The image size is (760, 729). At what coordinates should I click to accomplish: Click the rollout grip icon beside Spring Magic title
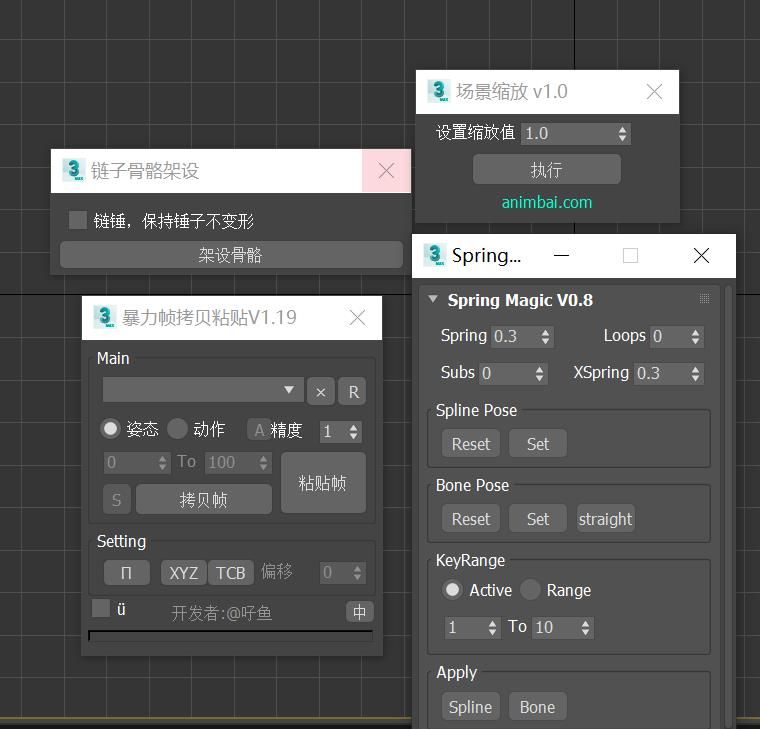pyautogui.click(x=704, y=299)
